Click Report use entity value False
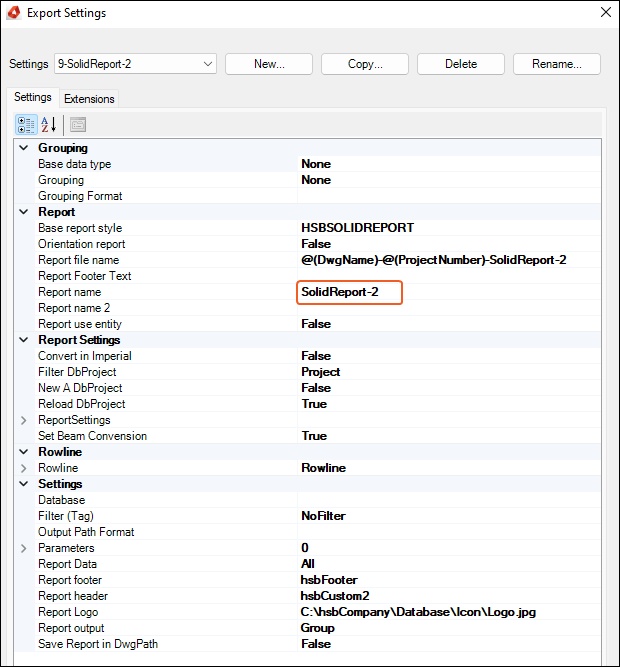 pyautogui.click(x=316, y=324)
